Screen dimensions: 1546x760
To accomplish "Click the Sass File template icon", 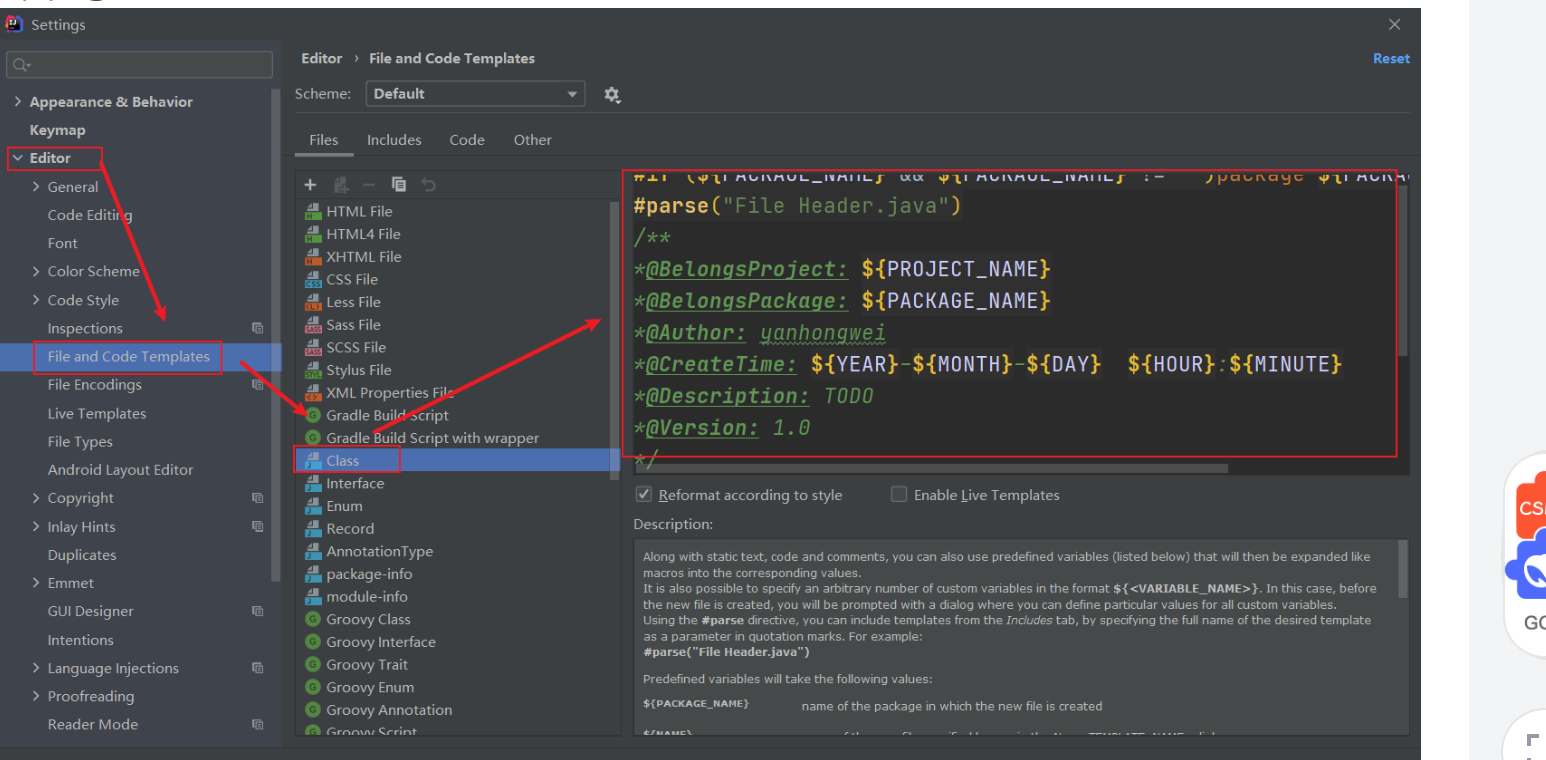I will [313, 325].
